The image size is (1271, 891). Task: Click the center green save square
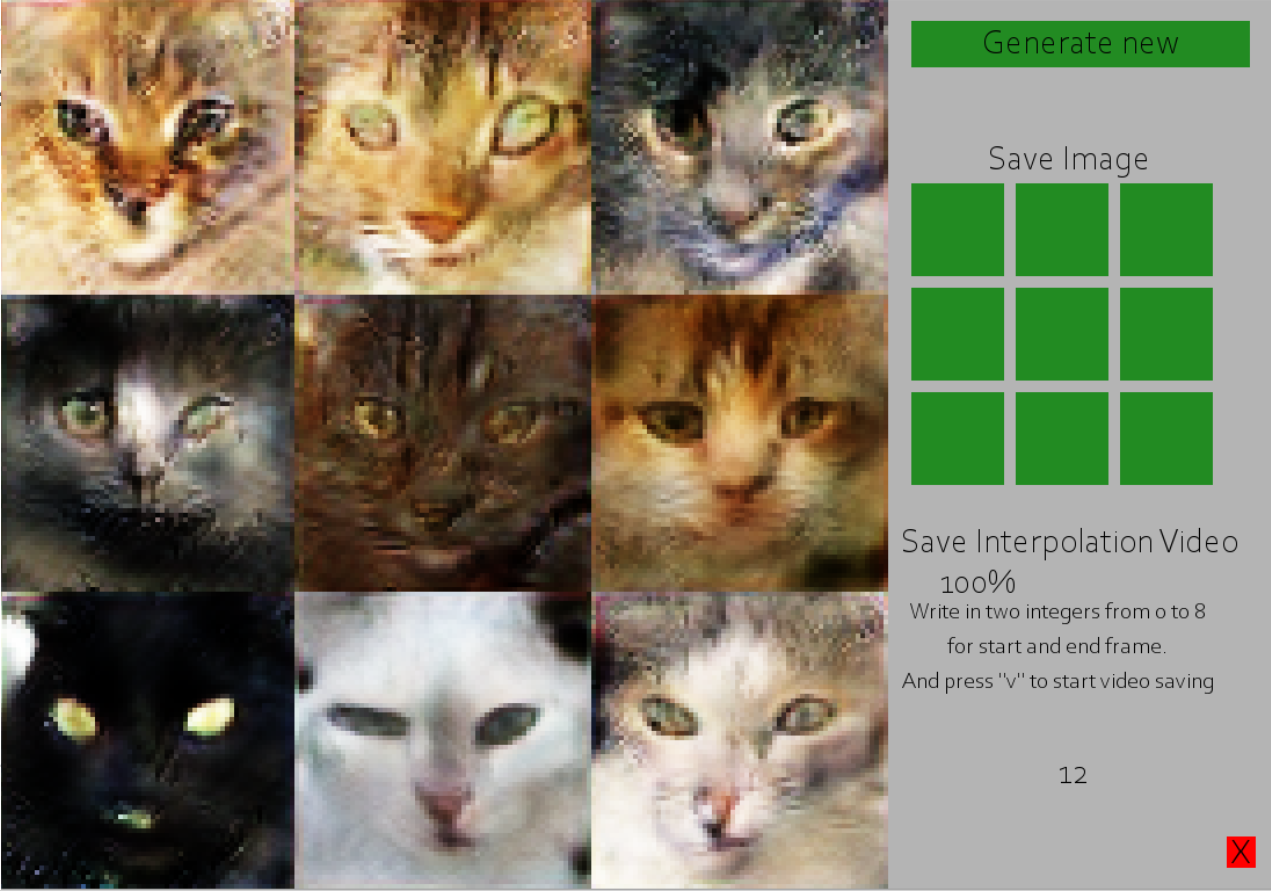coord(1062,334)
